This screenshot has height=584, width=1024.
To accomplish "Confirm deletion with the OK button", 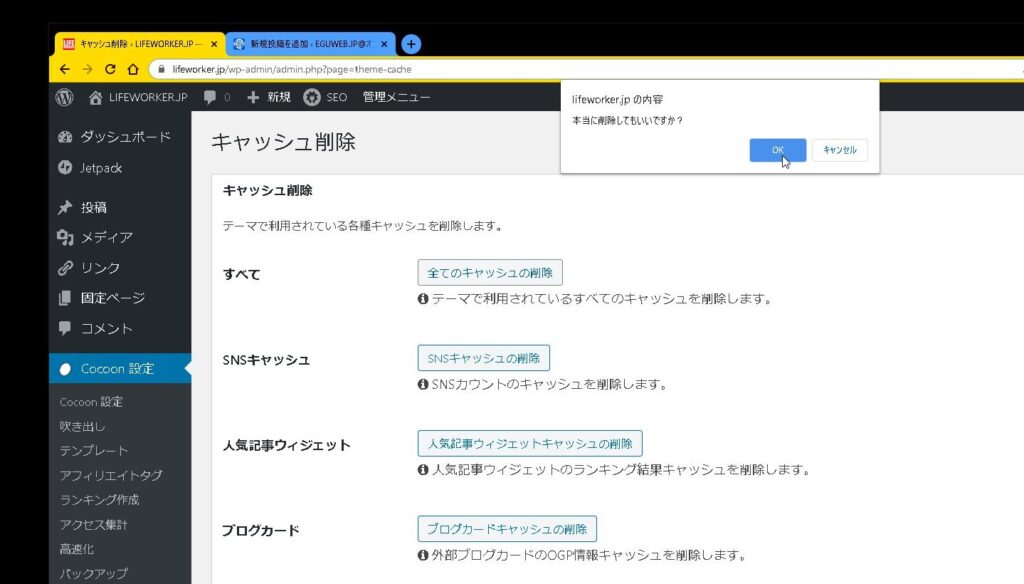I will [x=777, y=150].
